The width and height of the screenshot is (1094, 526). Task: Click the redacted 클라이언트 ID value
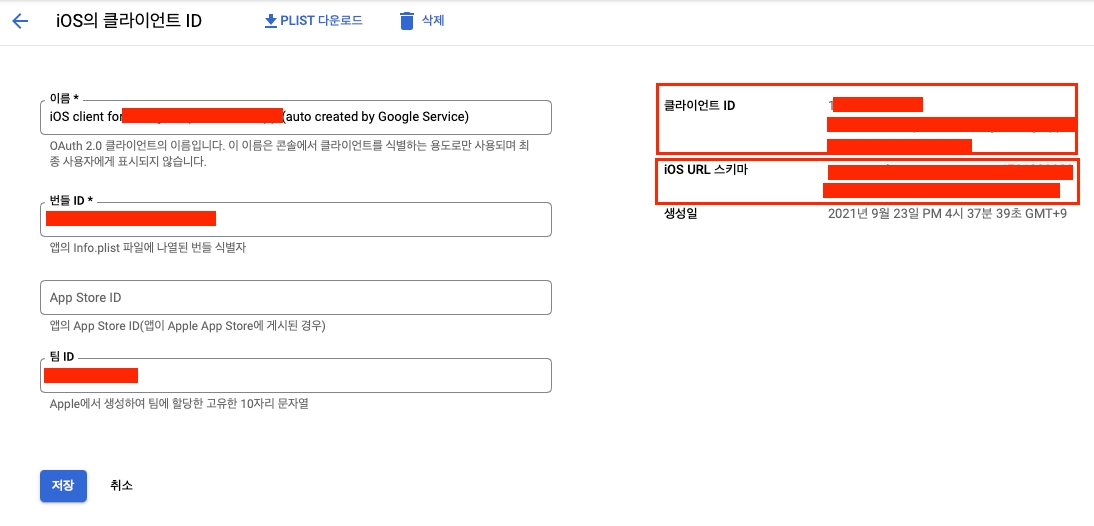(950, 125)
